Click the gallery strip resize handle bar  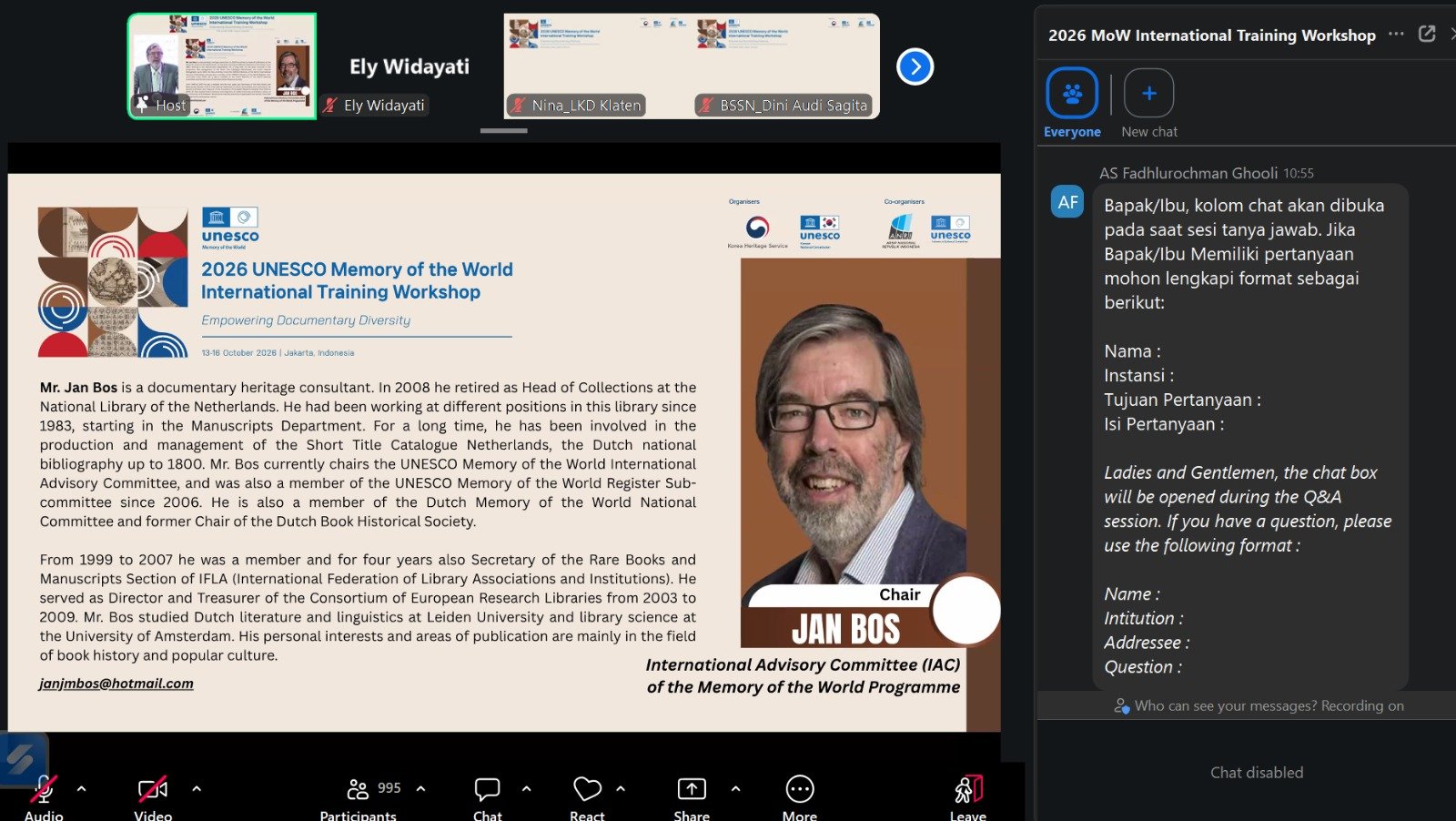[503, 131]
